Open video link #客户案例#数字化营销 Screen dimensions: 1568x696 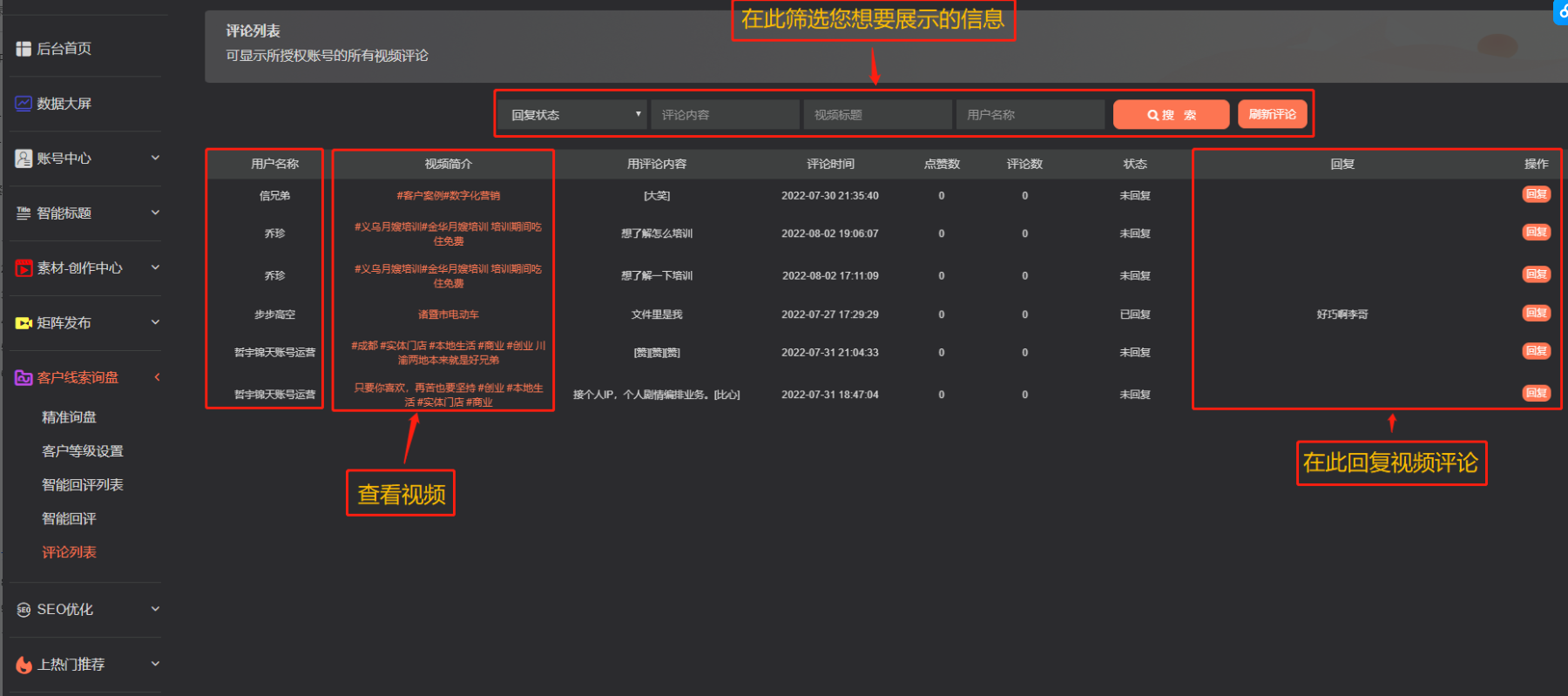(x=449, y=196)
